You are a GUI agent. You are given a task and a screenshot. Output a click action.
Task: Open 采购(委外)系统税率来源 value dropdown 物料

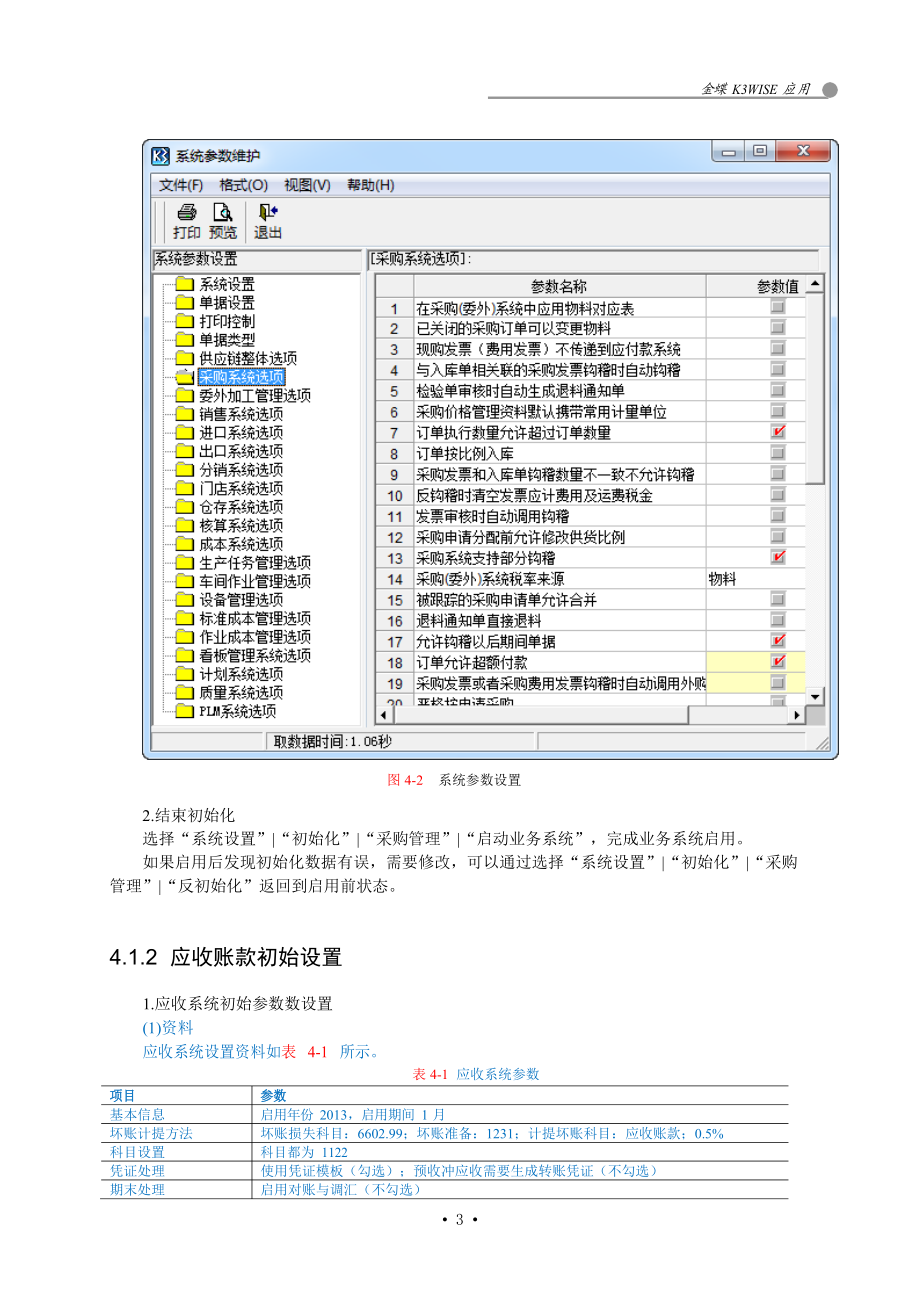coord(756,578)
